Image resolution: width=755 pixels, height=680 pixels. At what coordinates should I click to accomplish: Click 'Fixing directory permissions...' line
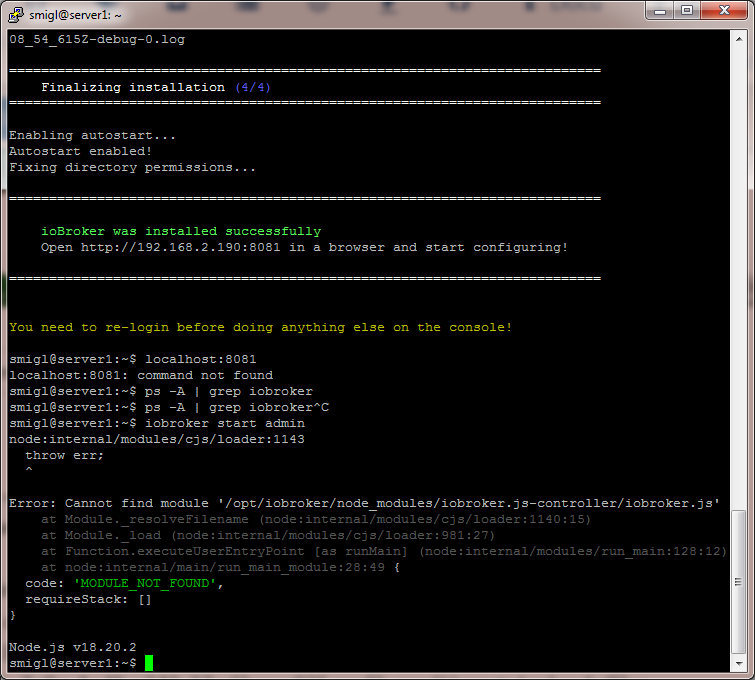[x=132, y=167]
